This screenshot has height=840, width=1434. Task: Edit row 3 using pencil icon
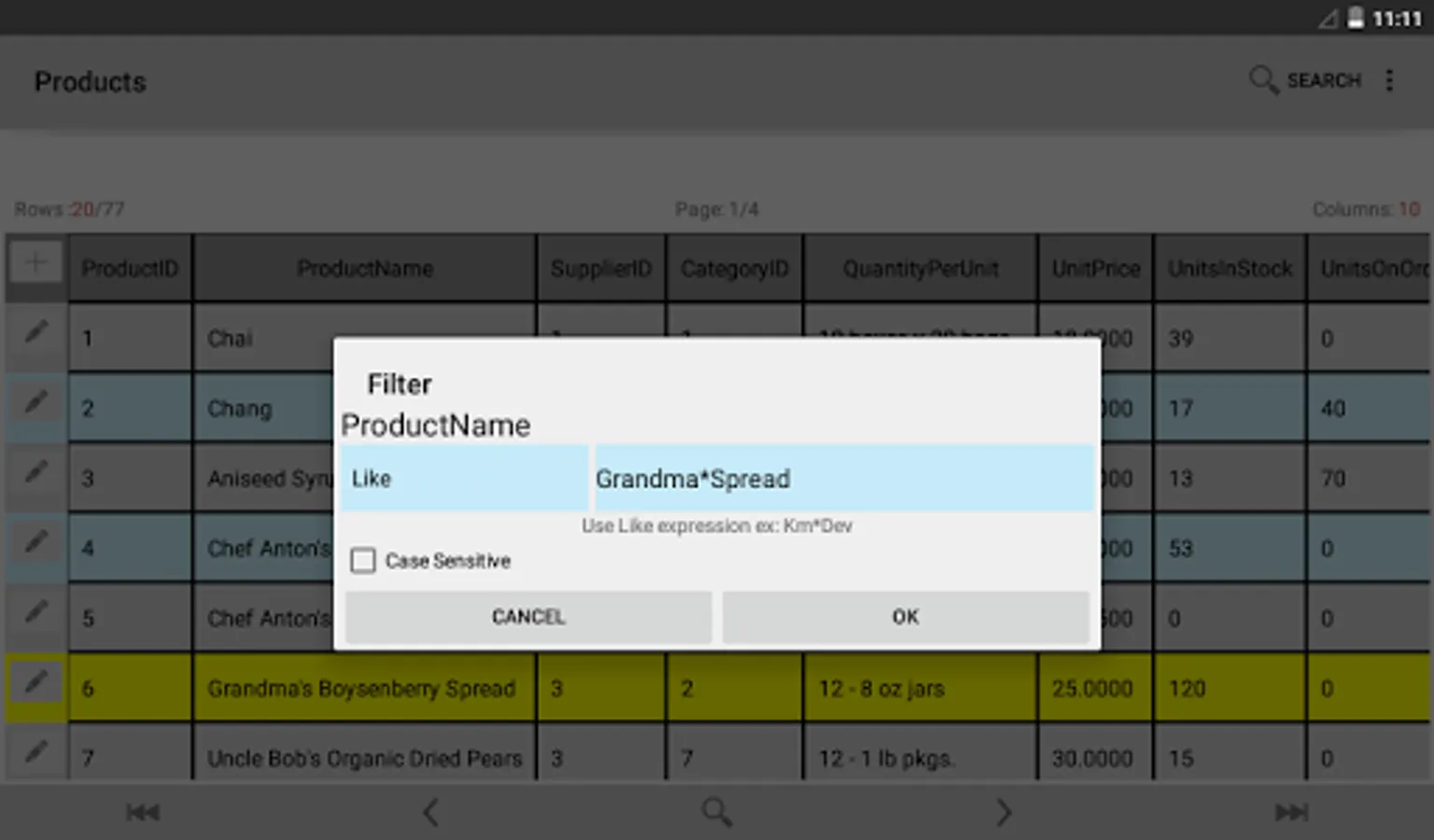36,471
